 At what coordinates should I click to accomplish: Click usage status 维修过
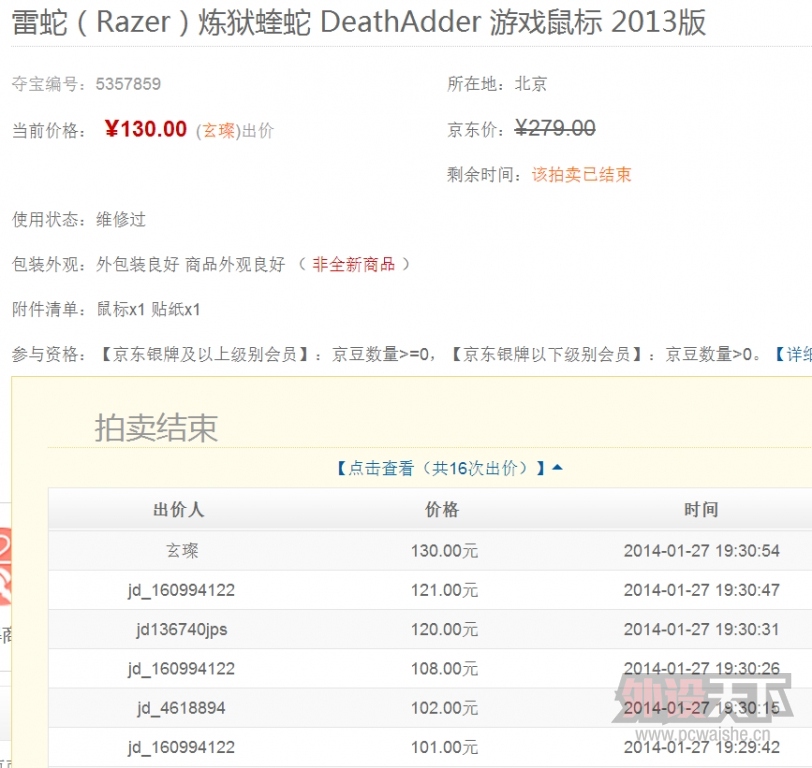point(121,220)
